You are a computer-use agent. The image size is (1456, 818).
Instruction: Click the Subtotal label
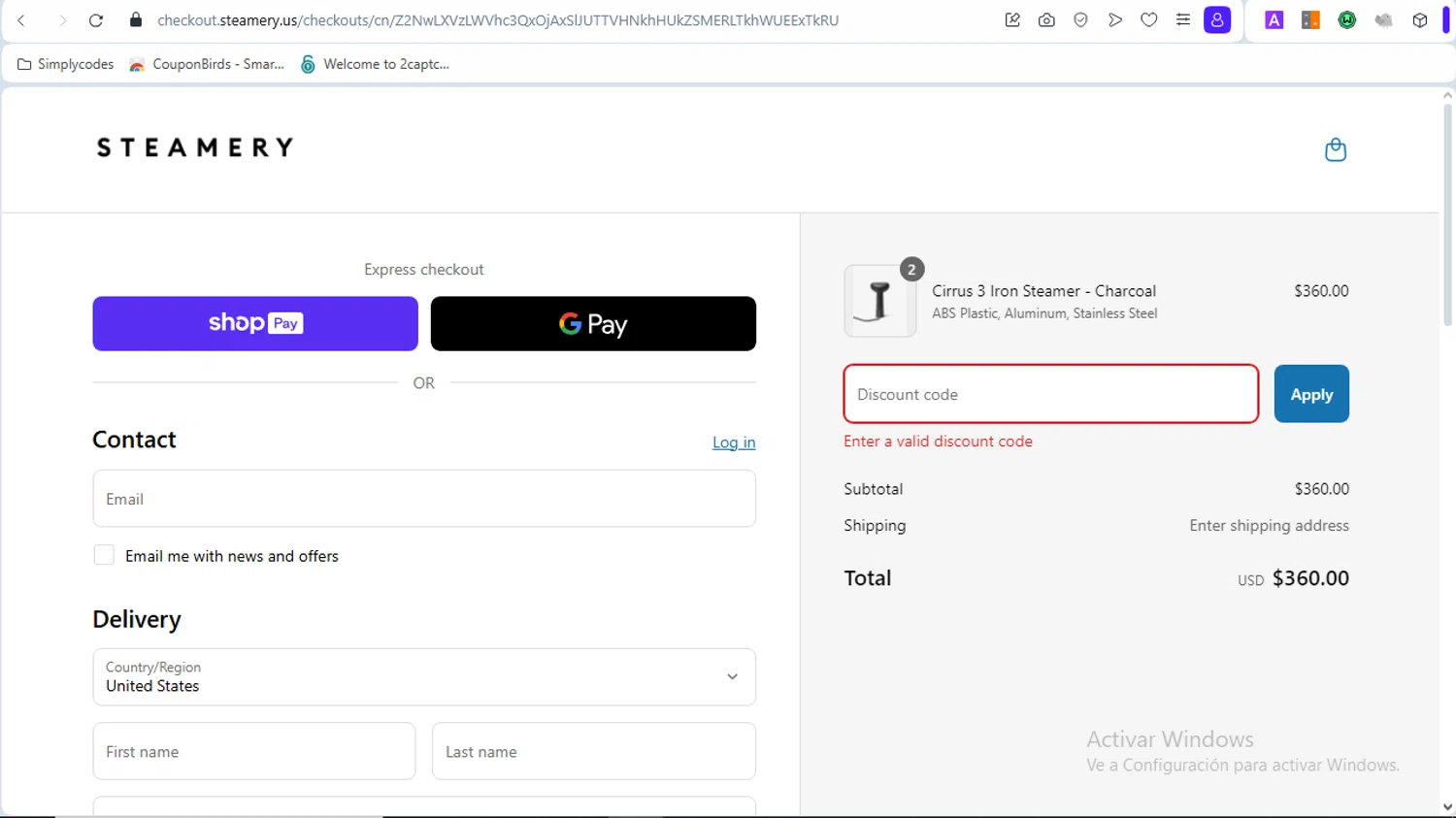point(873,489)
